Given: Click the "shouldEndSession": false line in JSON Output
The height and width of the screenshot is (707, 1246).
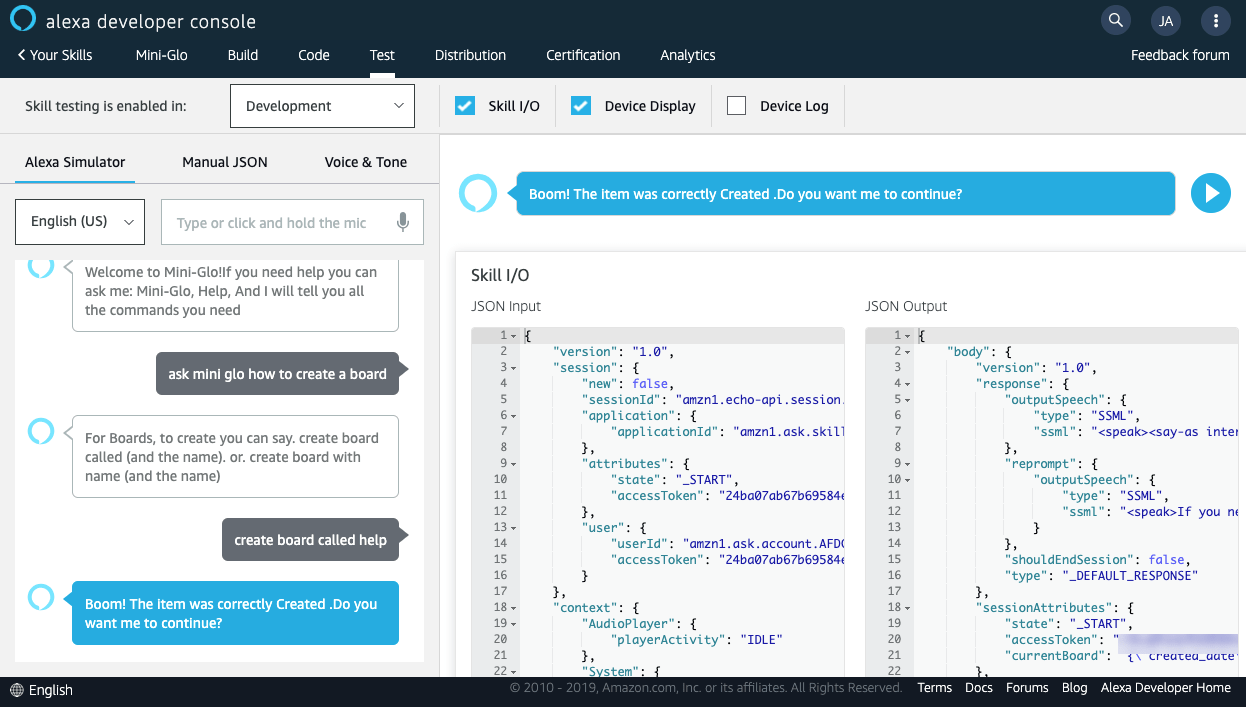Looking at the screenshot, I should (x=1097, y=560).
